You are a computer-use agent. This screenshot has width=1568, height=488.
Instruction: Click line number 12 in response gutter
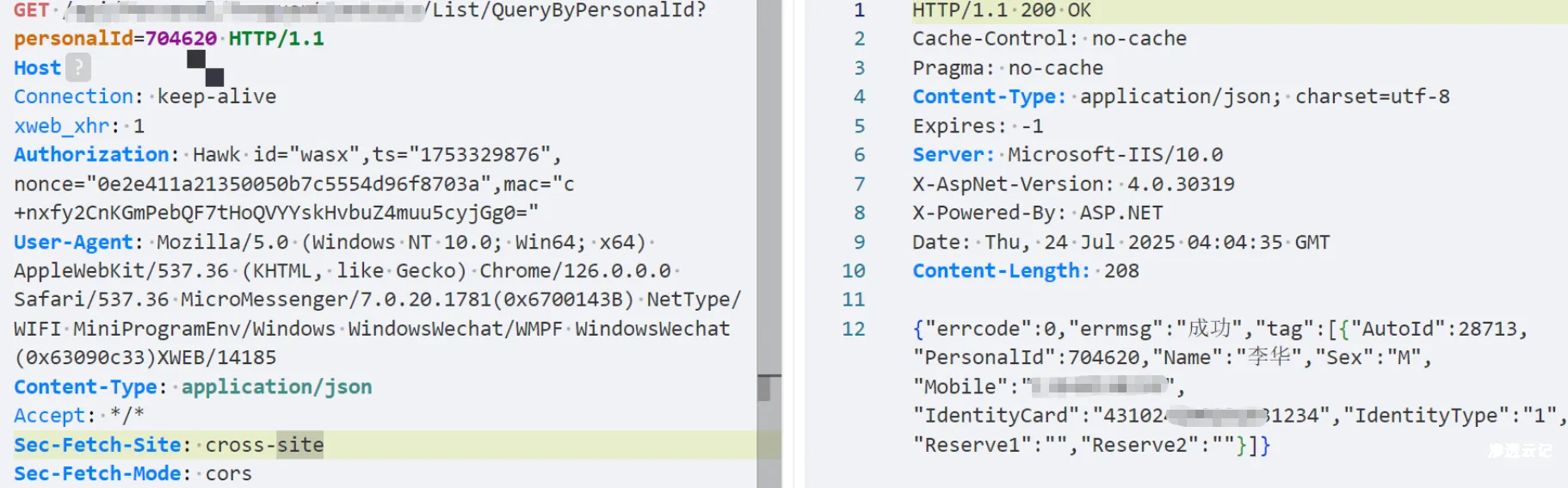click(x=853, y=329)
